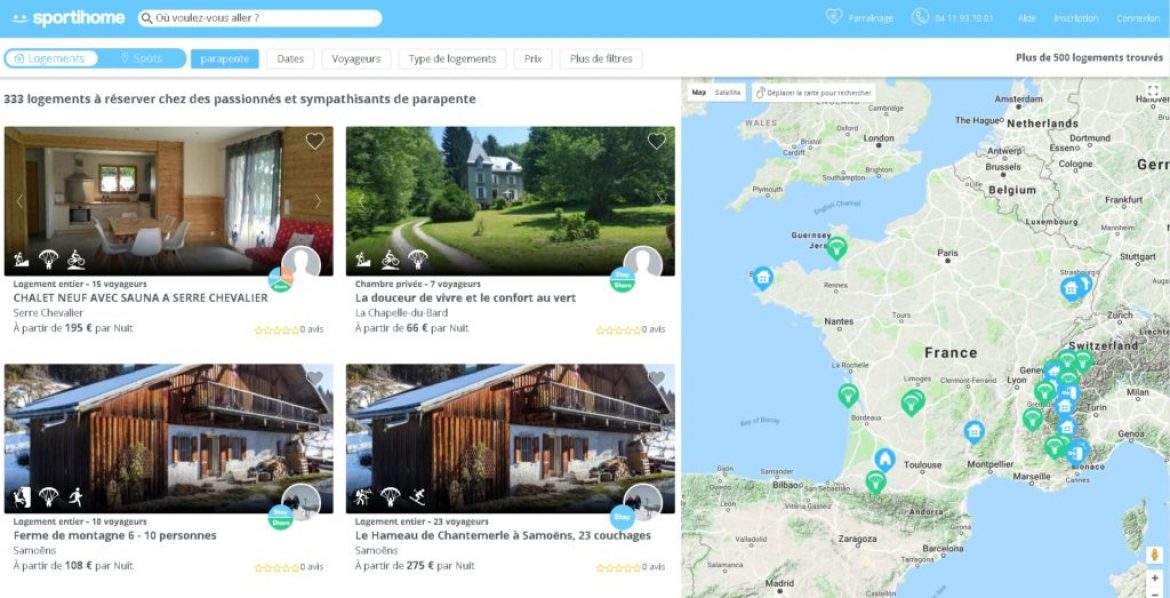Open La douceur de vivre et le confort au vert

466,298
